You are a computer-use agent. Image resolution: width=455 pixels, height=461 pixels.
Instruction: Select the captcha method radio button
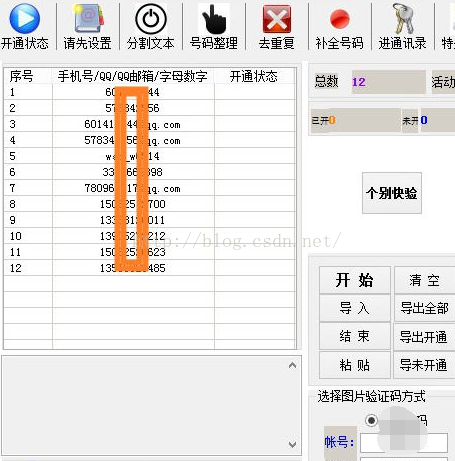[x=371, y=420]
